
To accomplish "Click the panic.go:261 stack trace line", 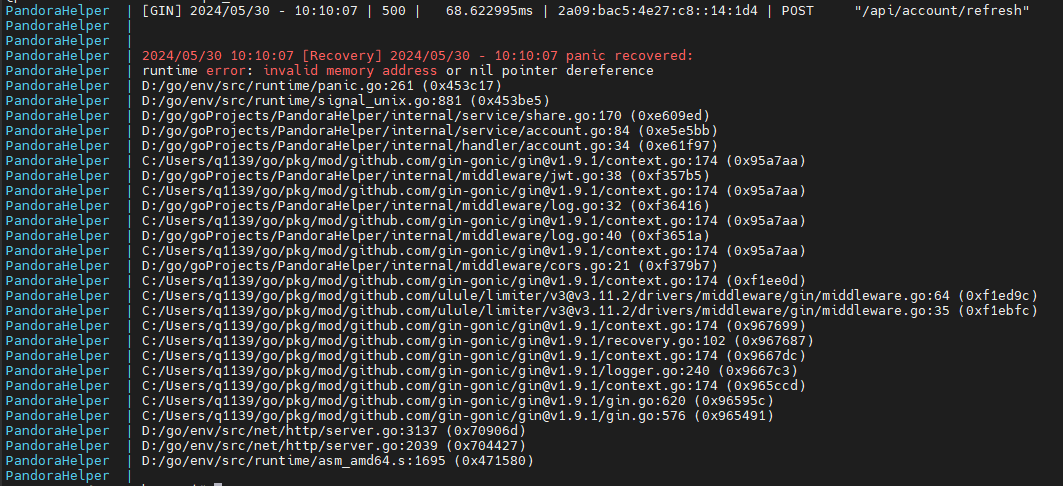I will [x=322, y=85].
